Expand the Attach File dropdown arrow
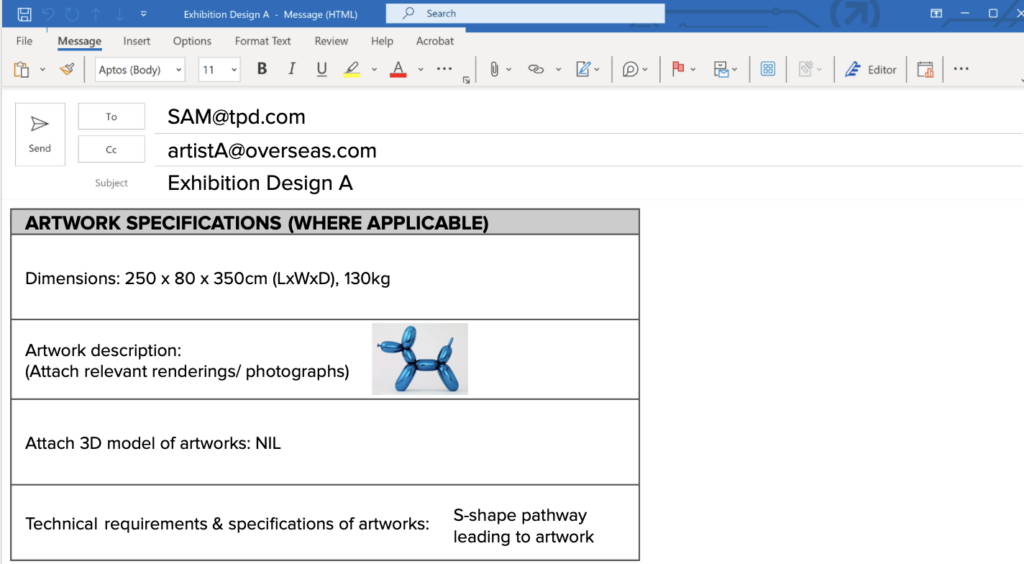Screen dimensions: 1024x564 point(509,69)
